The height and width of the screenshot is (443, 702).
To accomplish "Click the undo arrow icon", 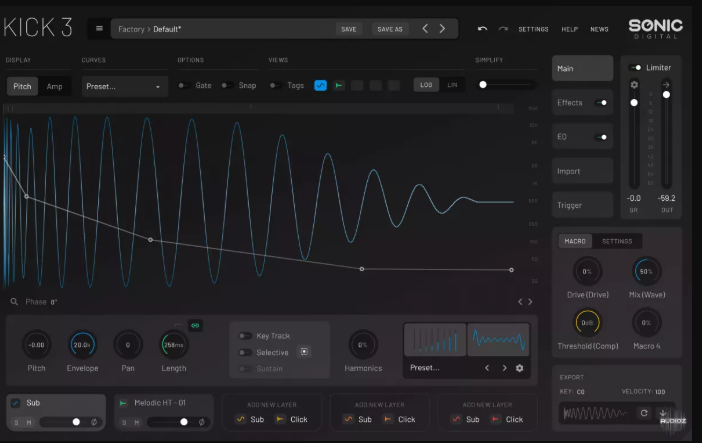I will pyautogui.click(x=483, y=29).
